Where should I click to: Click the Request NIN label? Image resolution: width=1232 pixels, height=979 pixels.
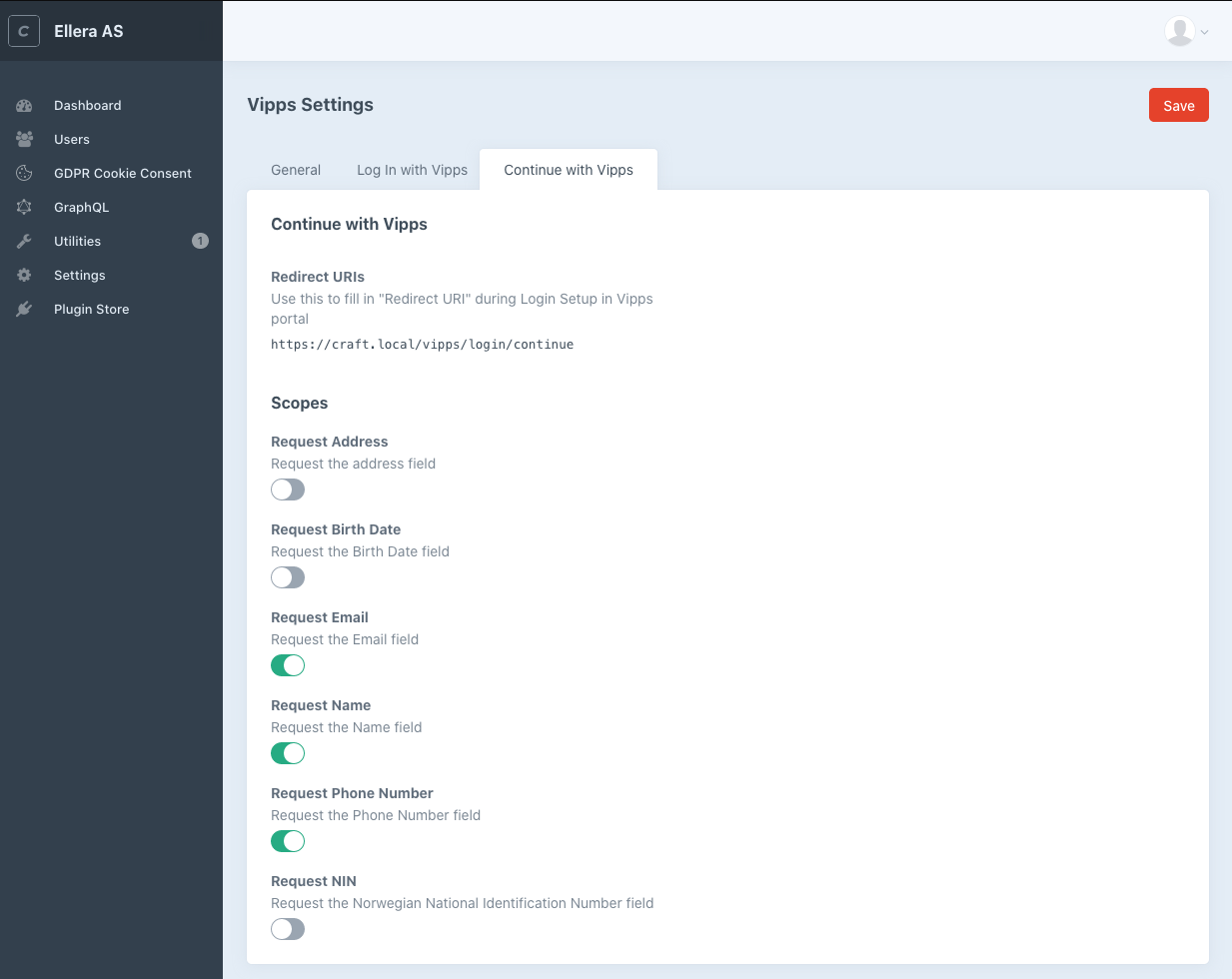pyautogui.click(x=314, y=881)
